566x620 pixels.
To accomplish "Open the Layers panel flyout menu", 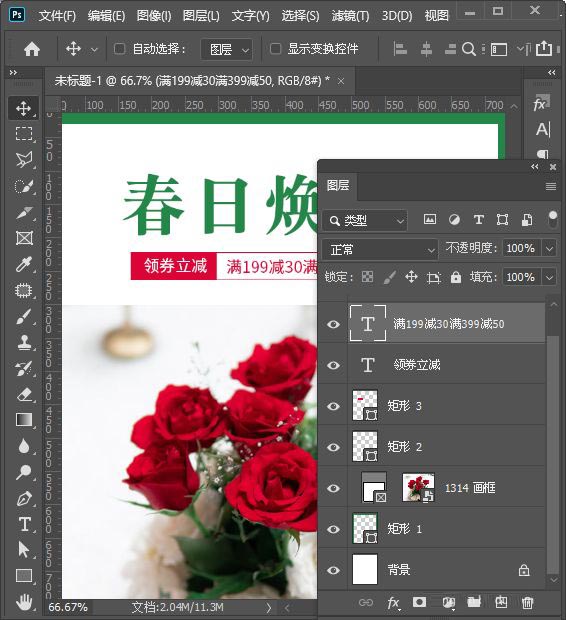I will point(551,186).
